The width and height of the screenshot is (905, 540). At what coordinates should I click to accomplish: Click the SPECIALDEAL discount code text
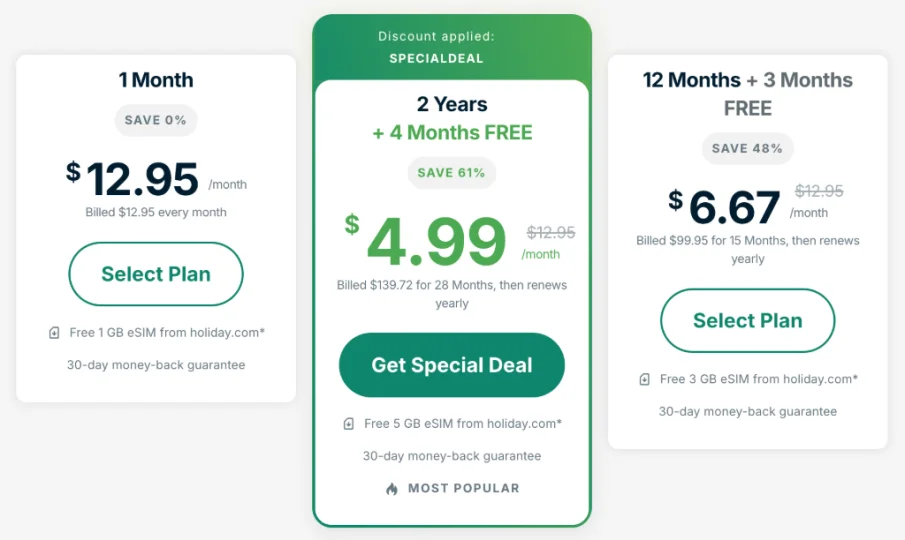[x=436, y=58]
